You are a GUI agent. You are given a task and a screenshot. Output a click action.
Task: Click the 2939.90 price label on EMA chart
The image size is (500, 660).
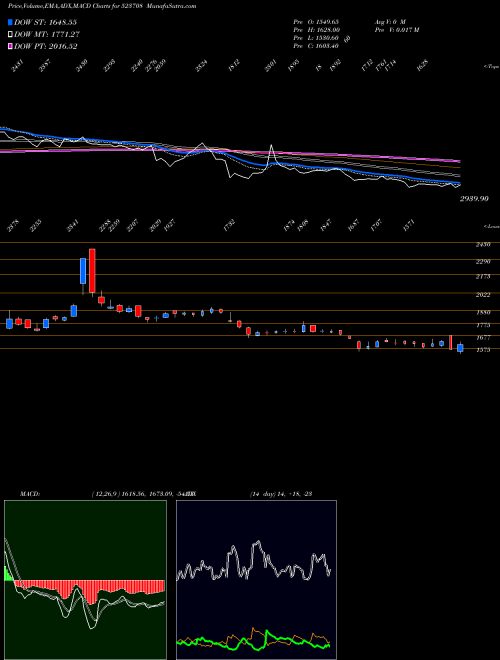coord(474,198)
